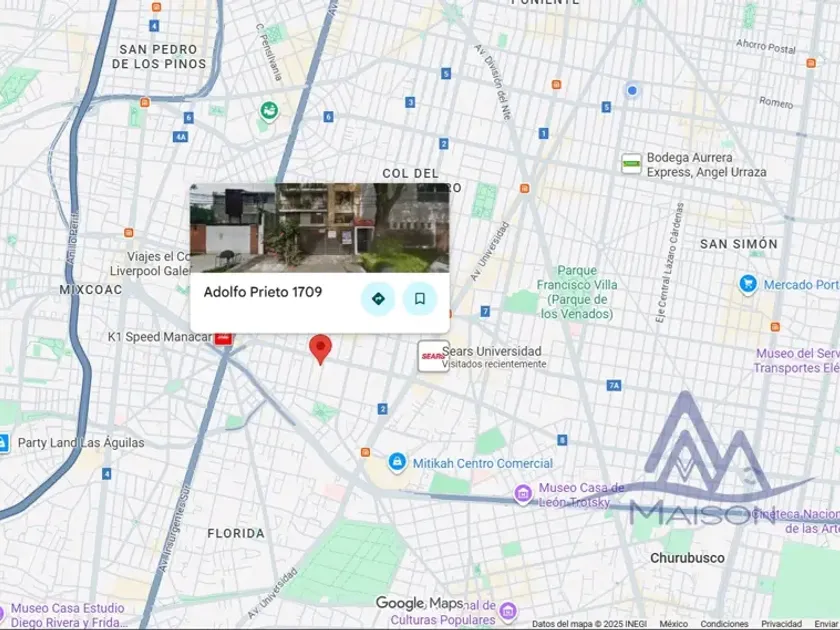
Task: Click the 4A route badge
Action: tap(181, 137)
